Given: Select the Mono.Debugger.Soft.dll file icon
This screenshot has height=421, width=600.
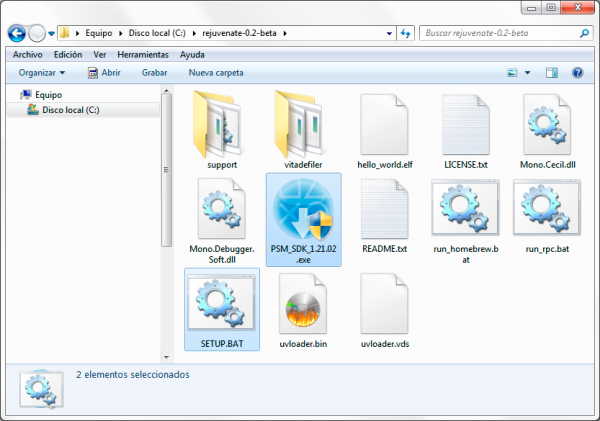Looking at the screenshot, I should (222, 209).
